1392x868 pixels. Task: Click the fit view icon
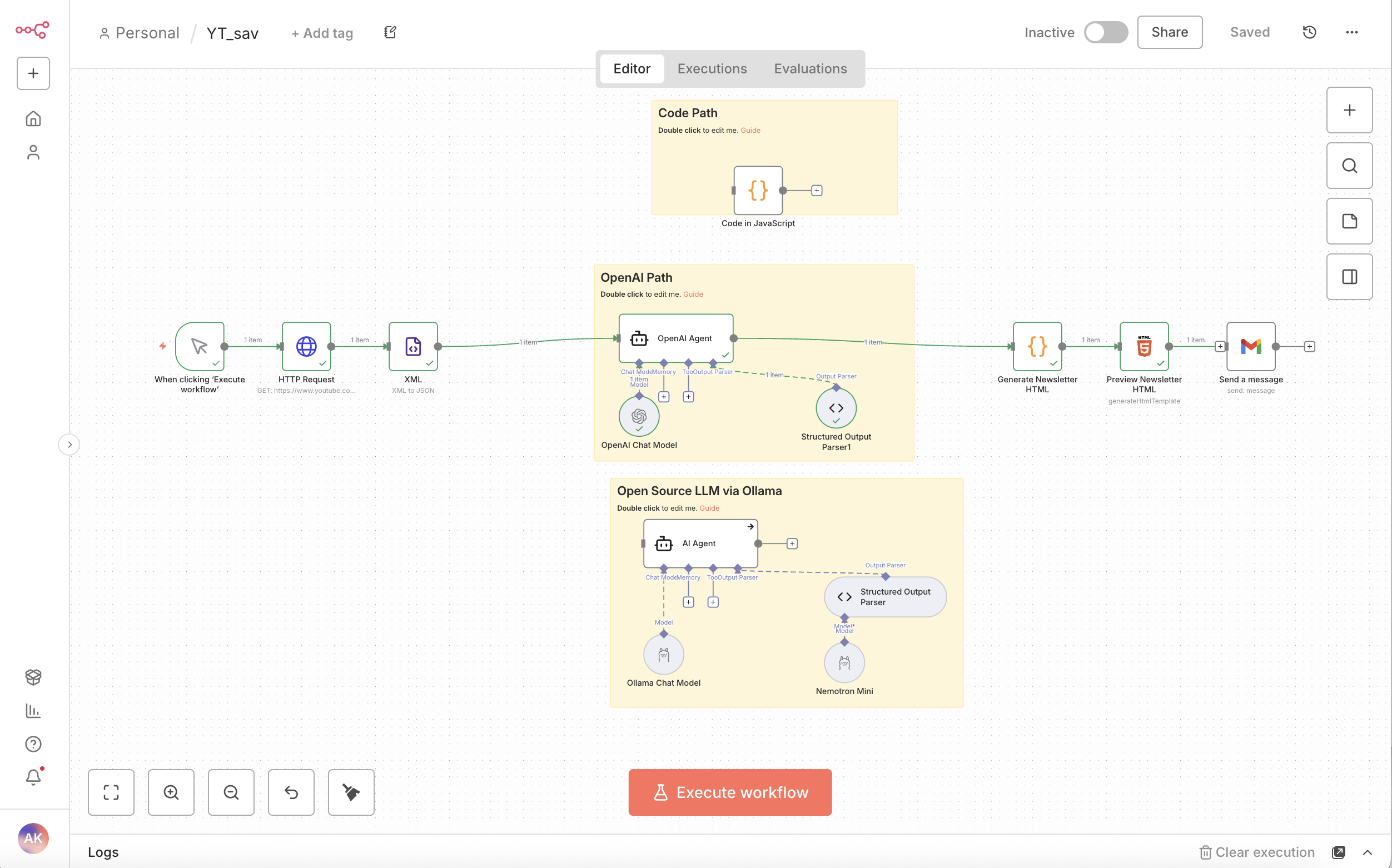[x=111, y=792]
